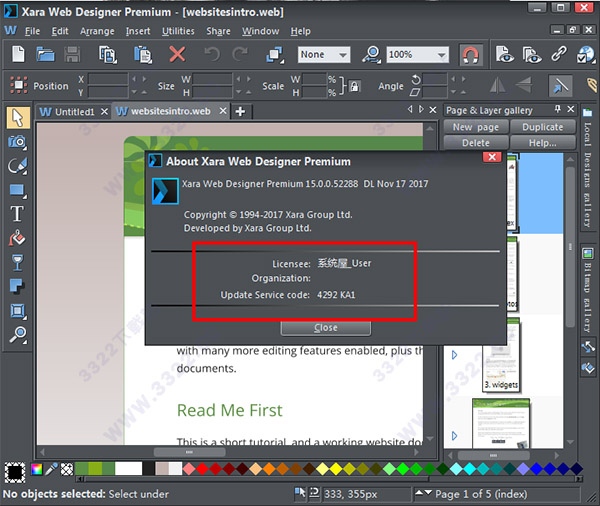Image resolution: width=600 pixels, height=506 pixels.
Task: Click the Save floppy disk icon
Action: pos(72,54)
